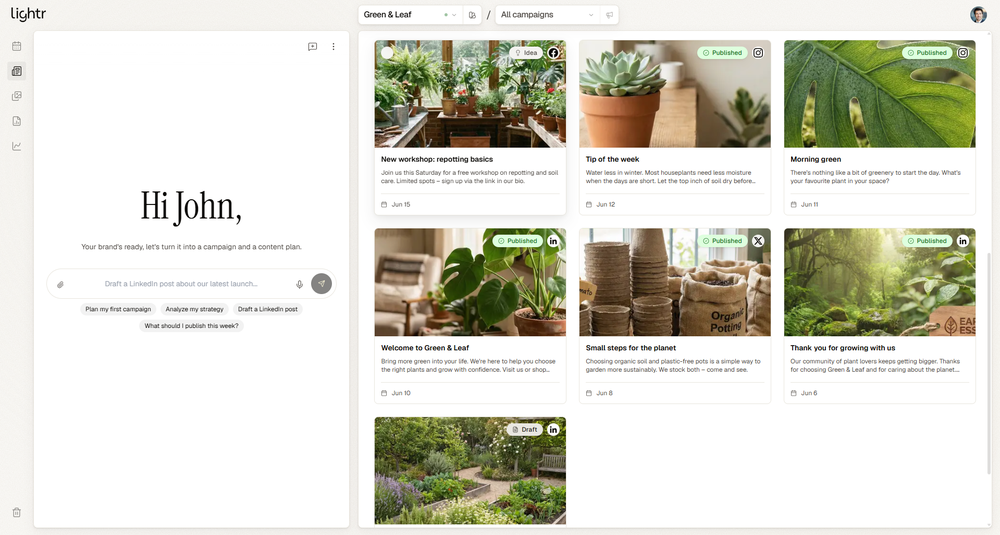Click the send message arrow button
This screenshot has width=1000, height=535.
tap(321, 284)
